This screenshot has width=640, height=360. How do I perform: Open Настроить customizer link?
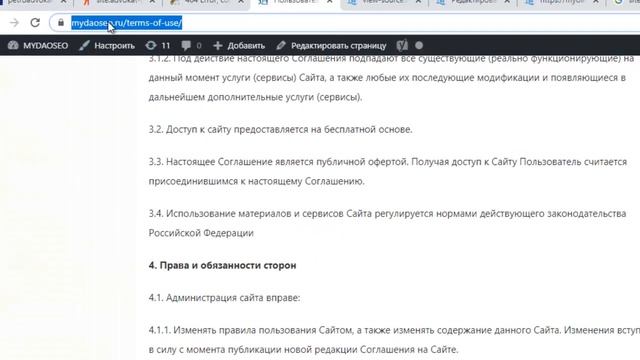[x=107, y=45]
